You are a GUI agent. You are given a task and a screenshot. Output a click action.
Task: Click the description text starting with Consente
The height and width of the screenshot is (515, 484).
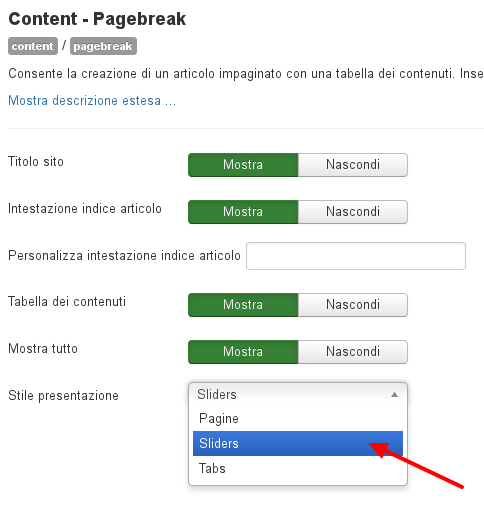click(246, 74)
